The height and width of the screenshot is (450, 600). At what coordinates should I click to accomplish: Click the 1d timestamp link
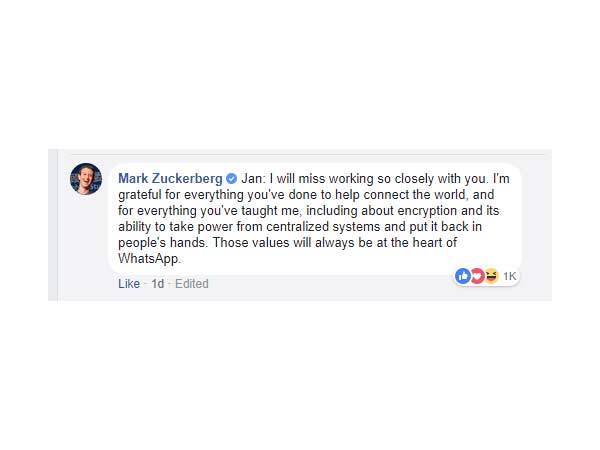156,284
